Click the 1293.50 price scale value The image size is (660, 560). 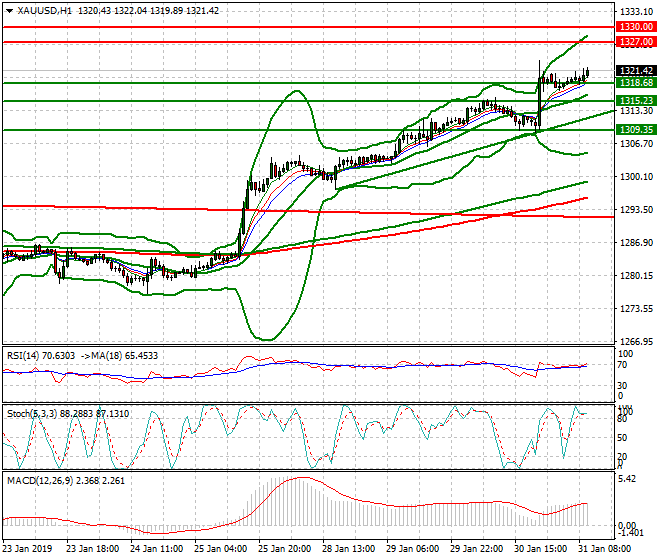(637, 210)
